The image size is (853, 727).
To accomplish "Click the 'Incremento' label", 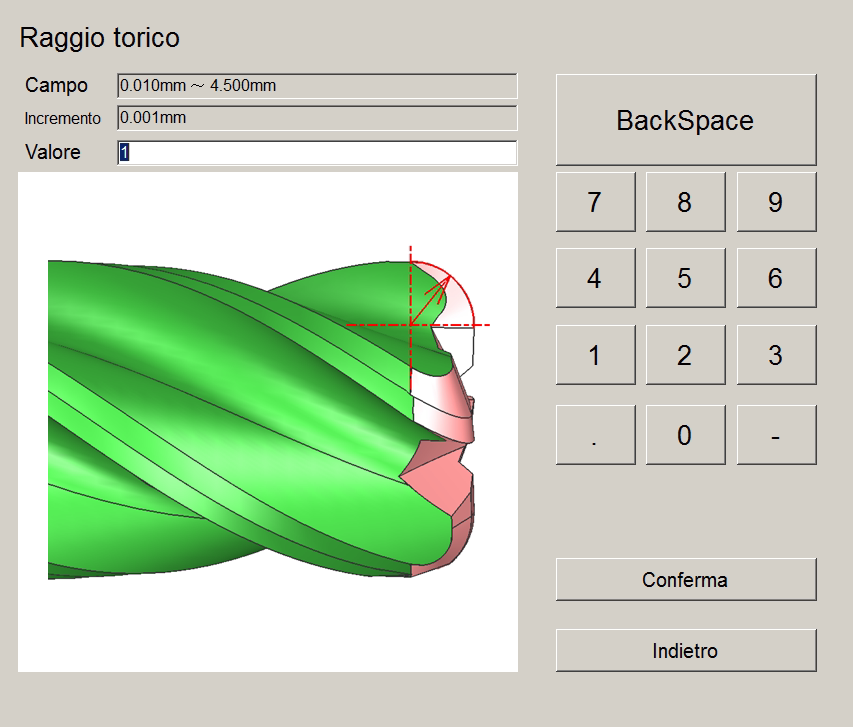I will click(x=63, y=118).
